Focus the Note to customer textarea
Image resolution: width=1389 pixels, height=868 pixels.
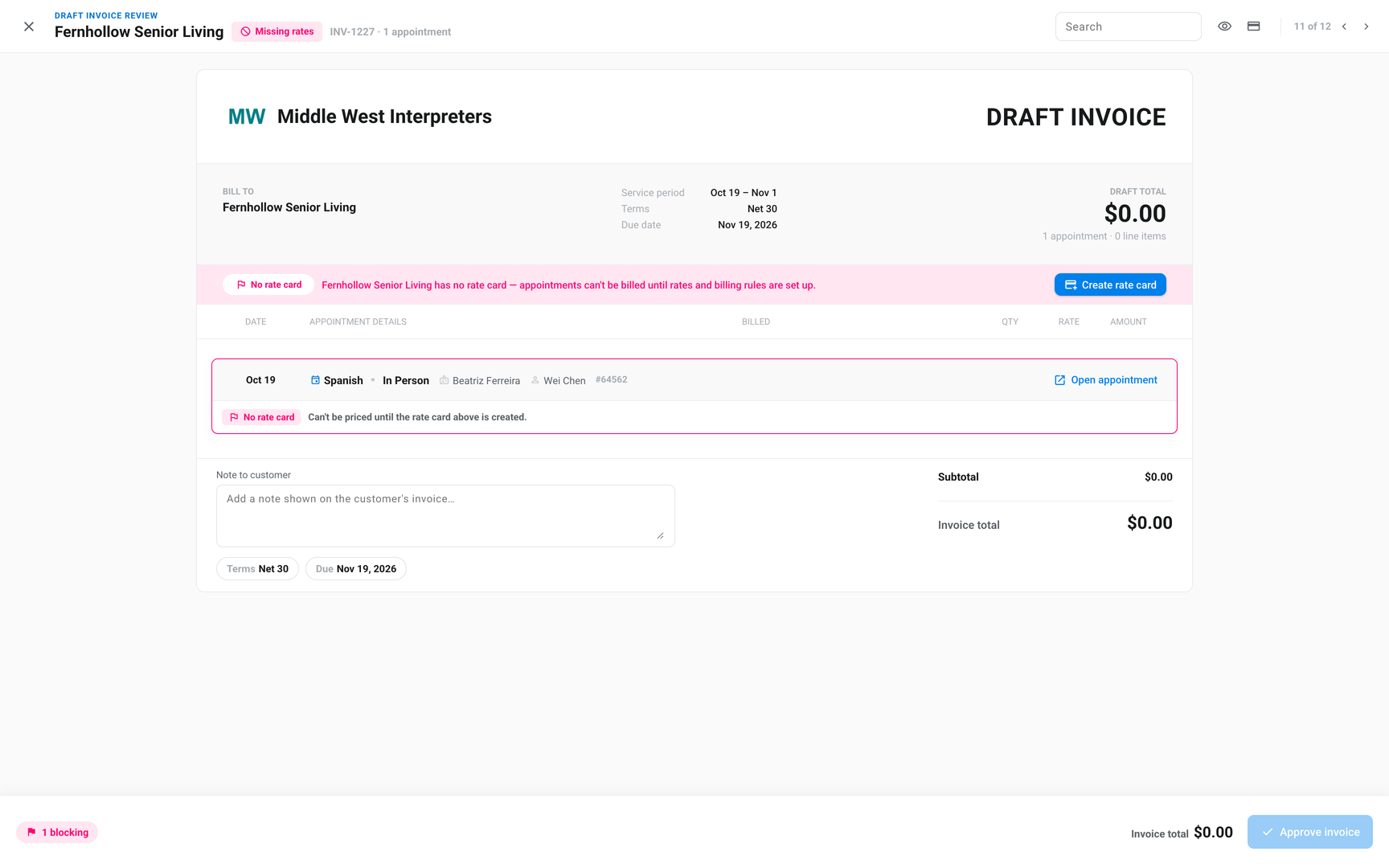click(x=445, y=515)
